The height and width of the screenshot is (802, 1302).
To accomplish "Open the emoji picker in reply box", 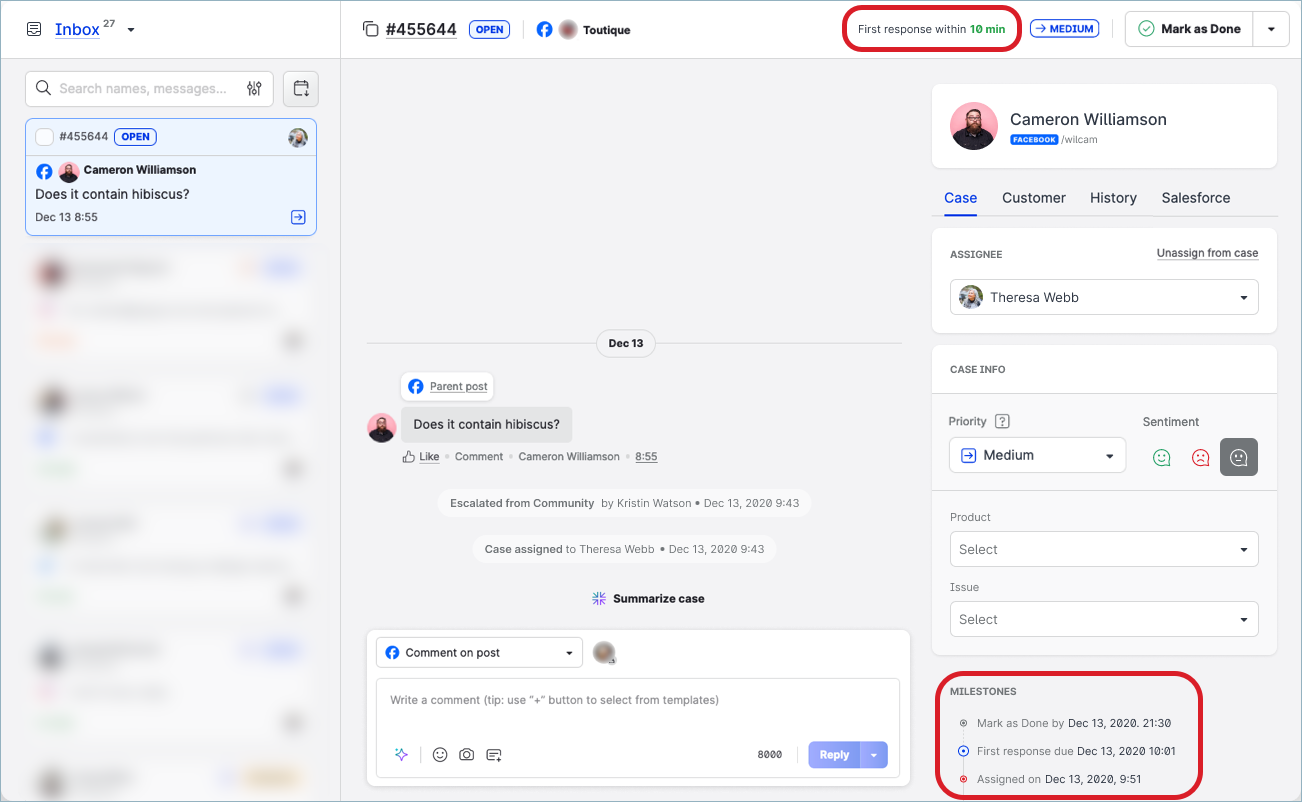I will pyautogui.click(x=440, y=755).
